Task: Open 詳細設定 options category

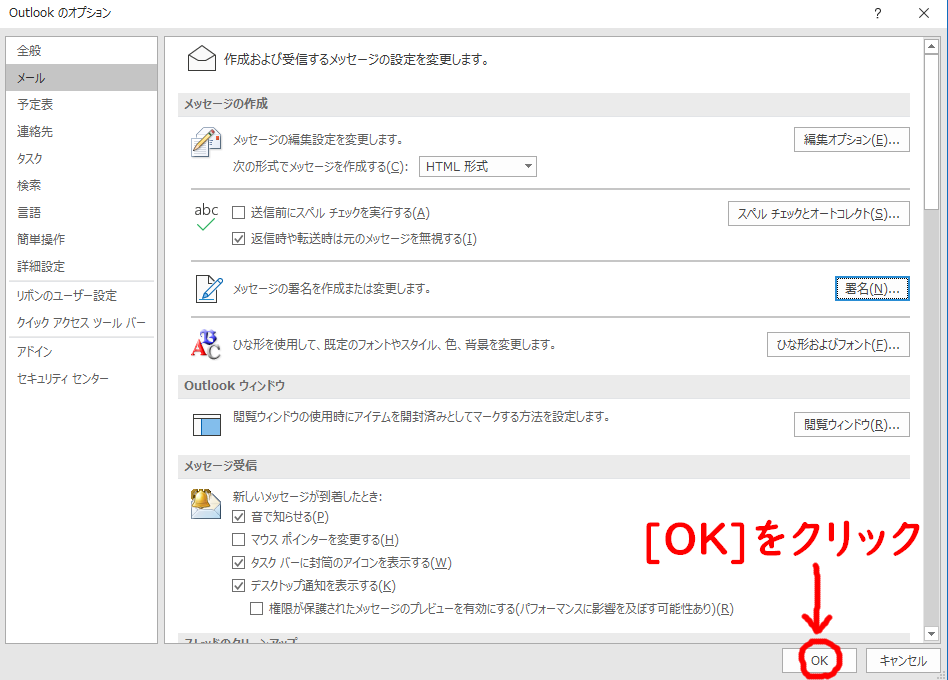Action: tap(82, 267)
